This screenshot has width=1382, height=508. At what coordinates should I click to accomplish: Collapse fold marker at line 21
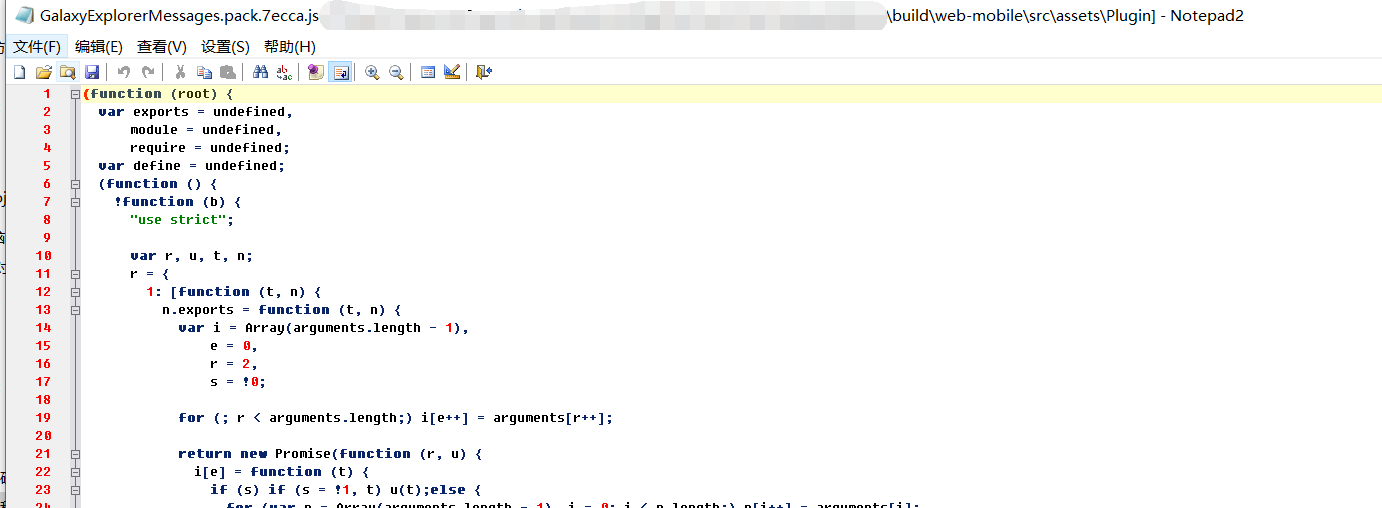pos(75,454)
